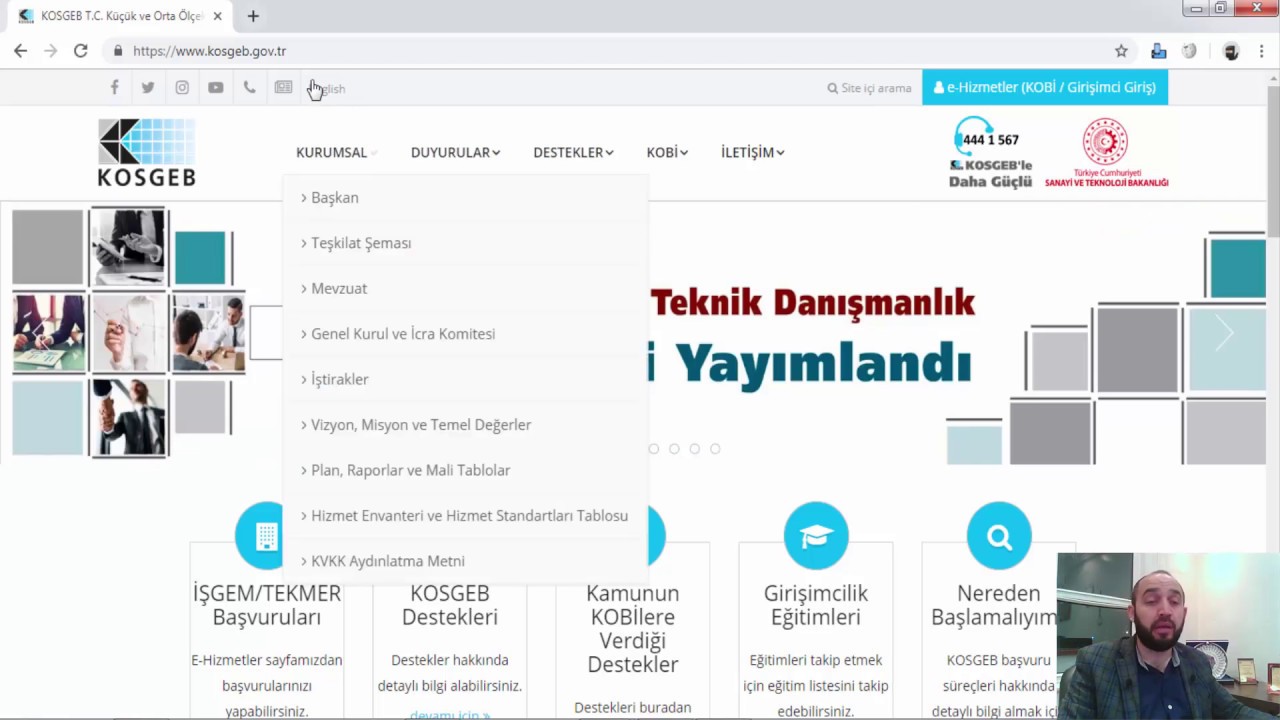Click the İŞGEM/TEKMER building icon
1280x720 pixels.
click(266, 536)
